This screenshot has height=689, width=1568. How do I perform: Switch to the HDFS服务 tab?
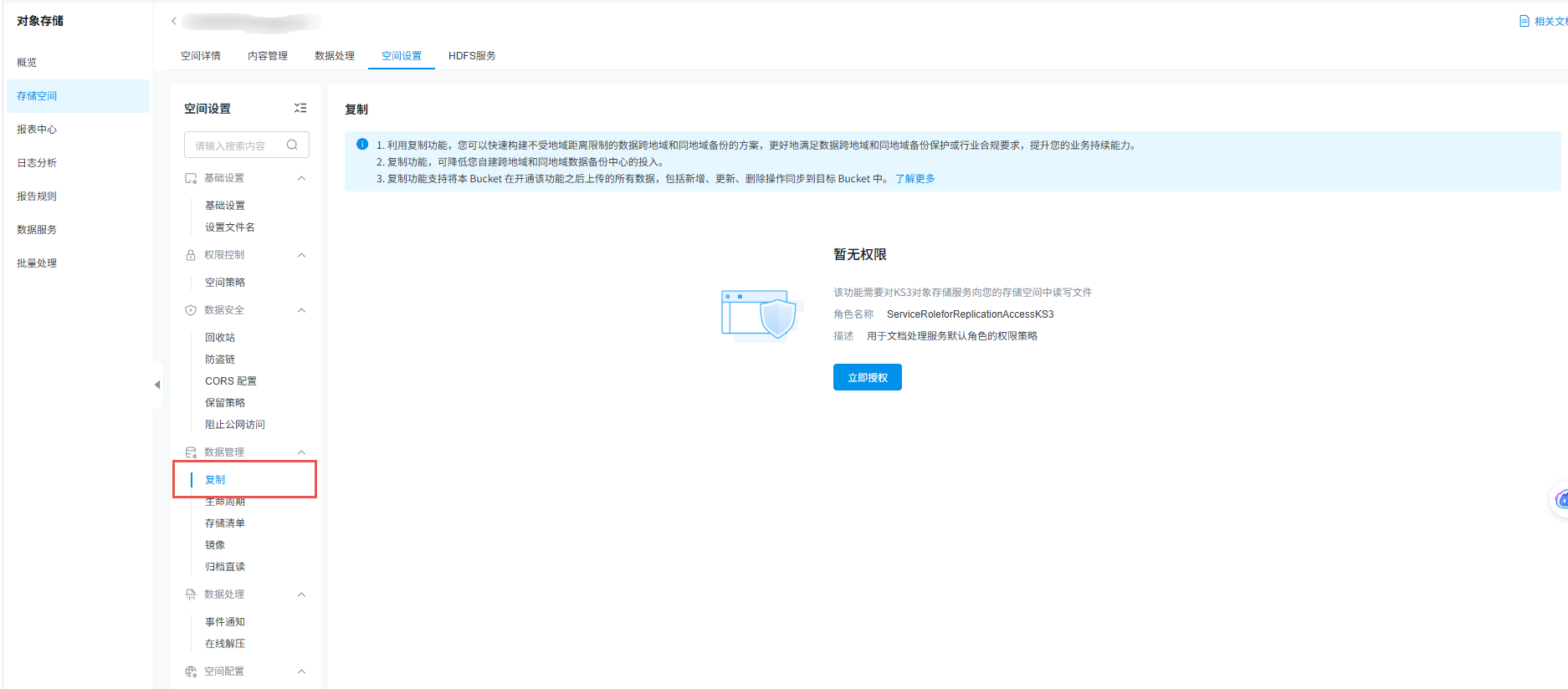pyautogui.click(x=472, y=56)
